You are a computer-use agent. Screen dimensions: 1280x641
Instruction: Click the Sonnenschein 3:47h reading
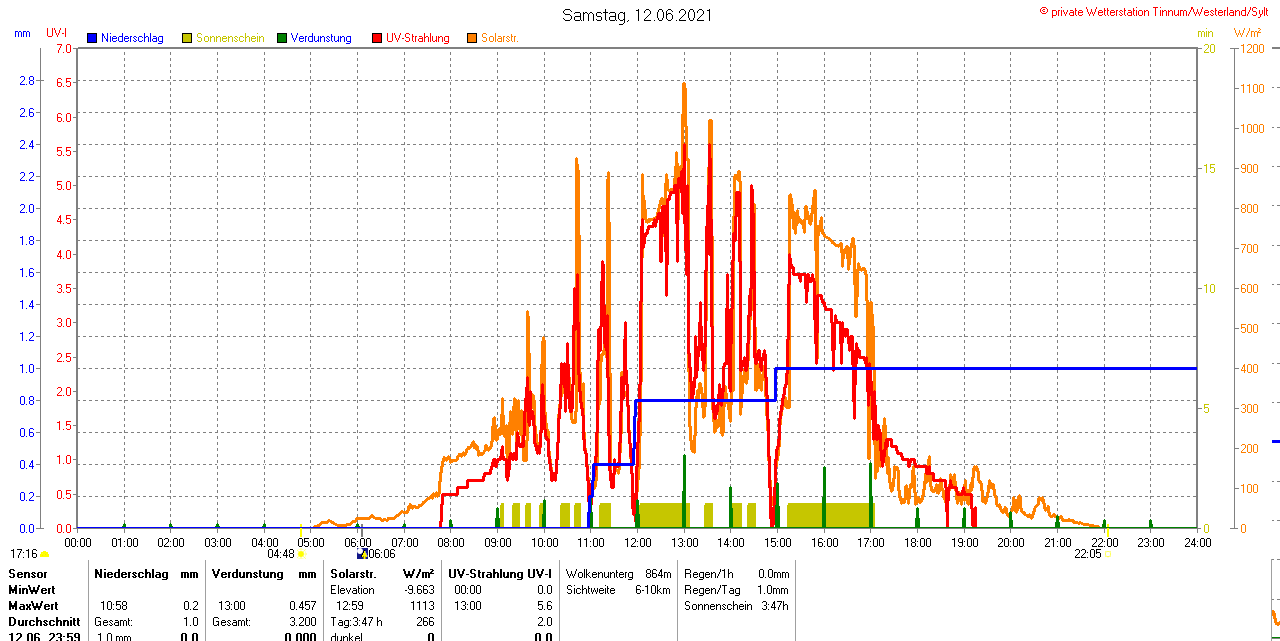tap(773, 606)
